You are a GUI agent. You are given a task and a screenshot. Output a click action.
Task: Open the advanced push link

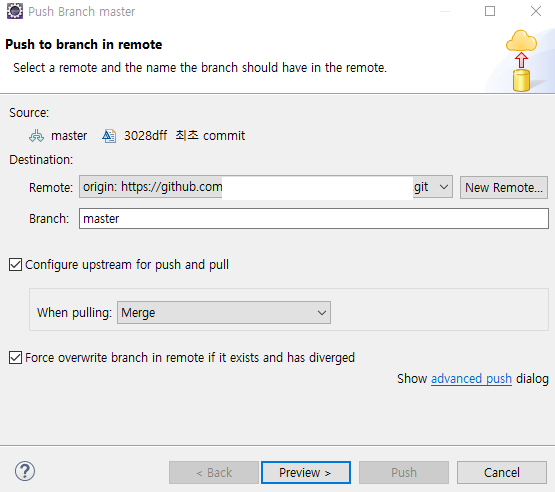pyautogui.click(x=471, y=379)
